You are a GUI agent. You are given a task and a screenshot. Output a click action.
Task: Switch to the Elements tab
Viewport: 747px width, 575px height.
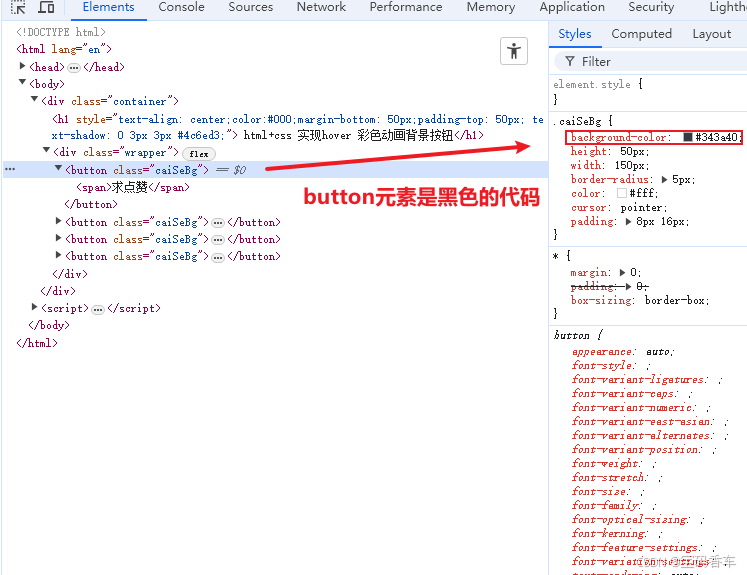coord(109,7)
